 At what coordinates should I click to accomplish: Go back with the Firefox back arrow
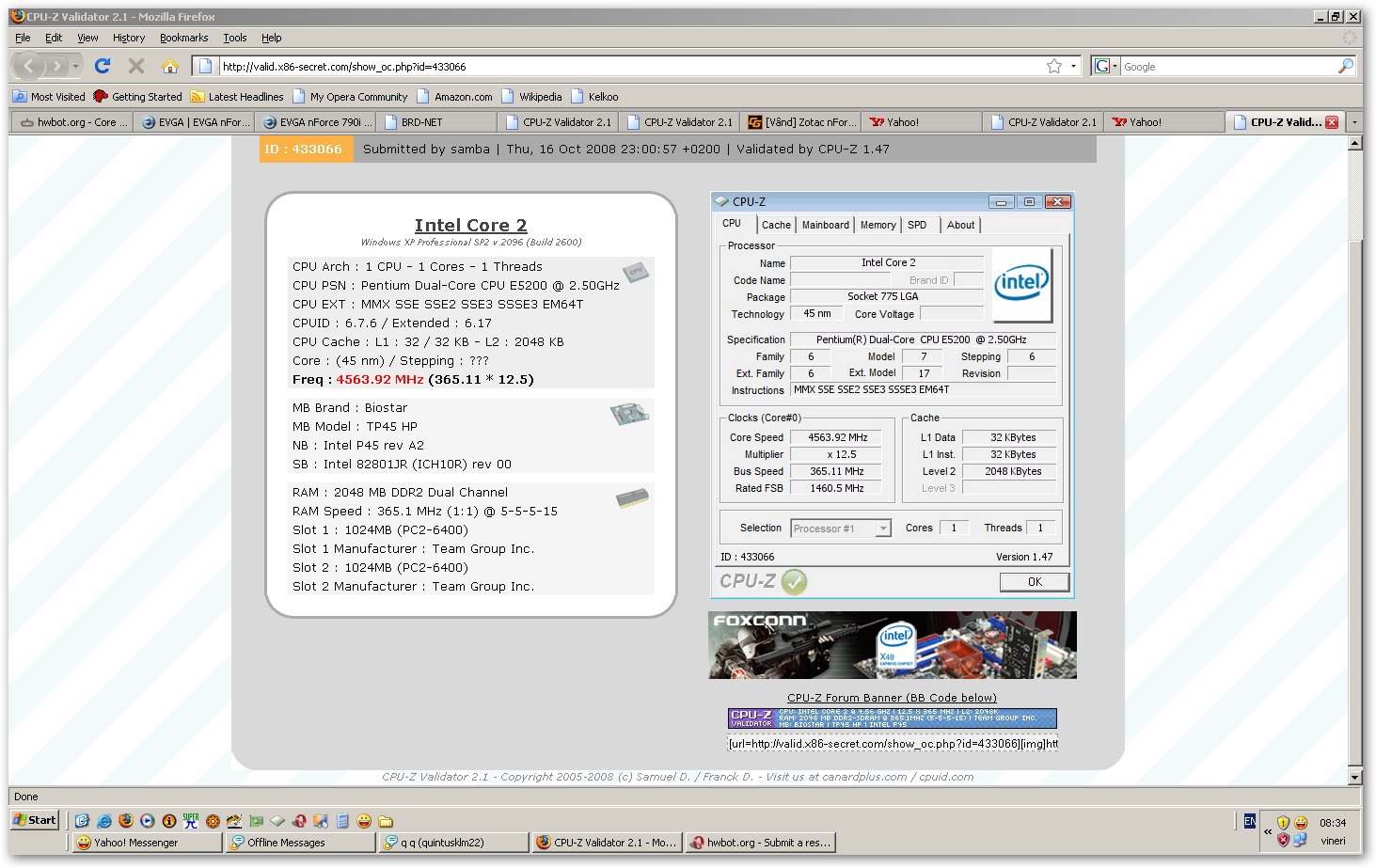click(x=29, y=66)
